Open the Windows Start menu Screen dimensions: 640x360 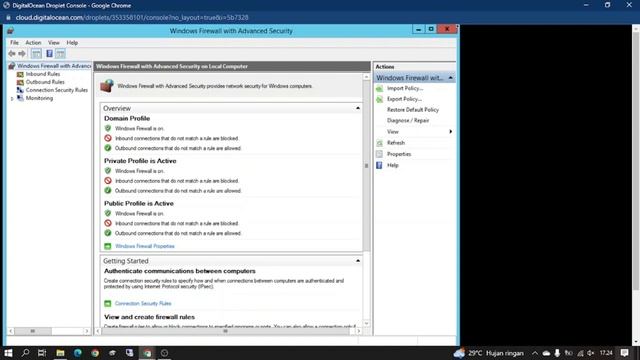8,353
